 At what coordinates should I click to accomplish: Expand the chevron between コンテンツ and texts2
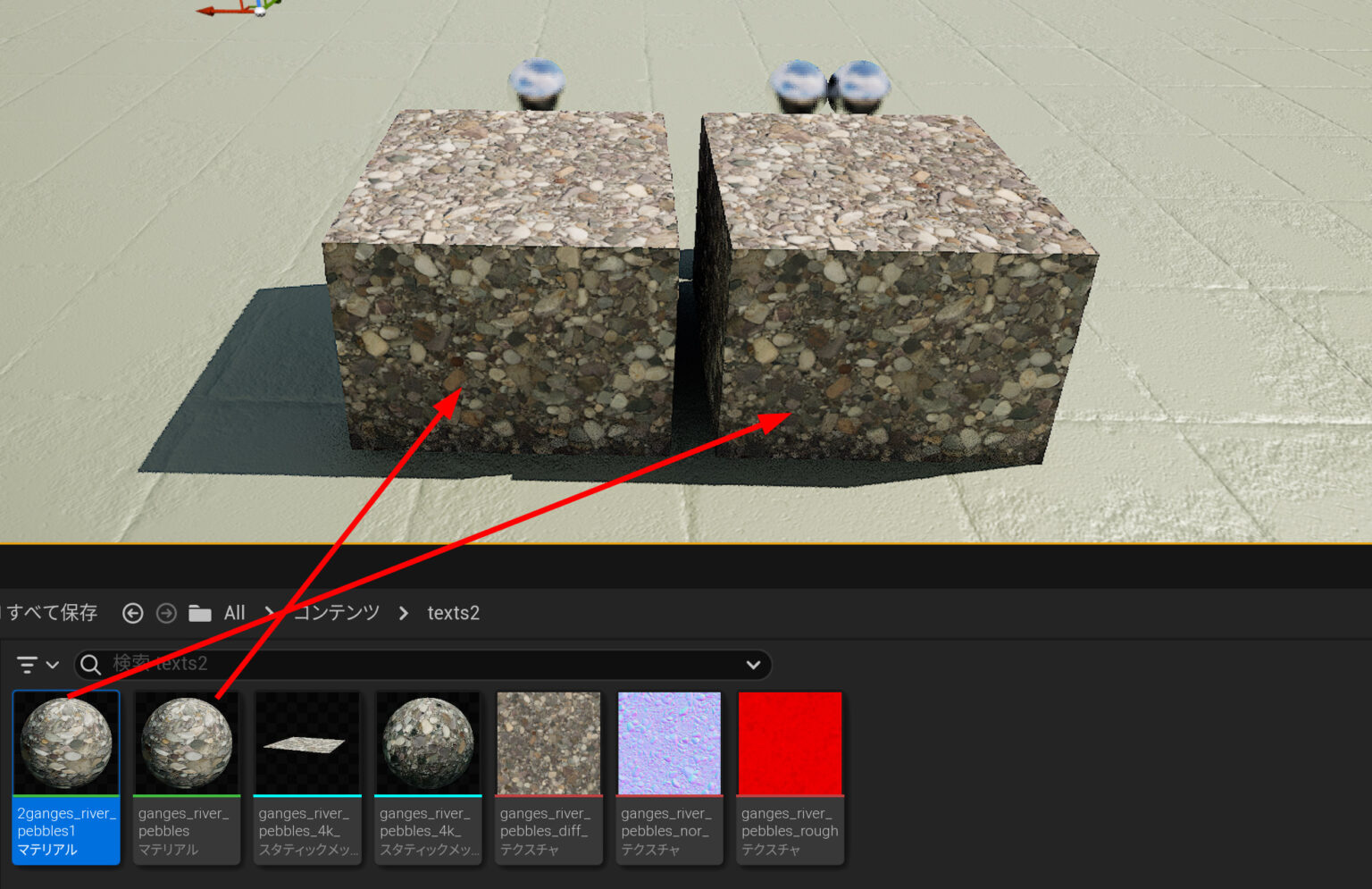[404, 613]
